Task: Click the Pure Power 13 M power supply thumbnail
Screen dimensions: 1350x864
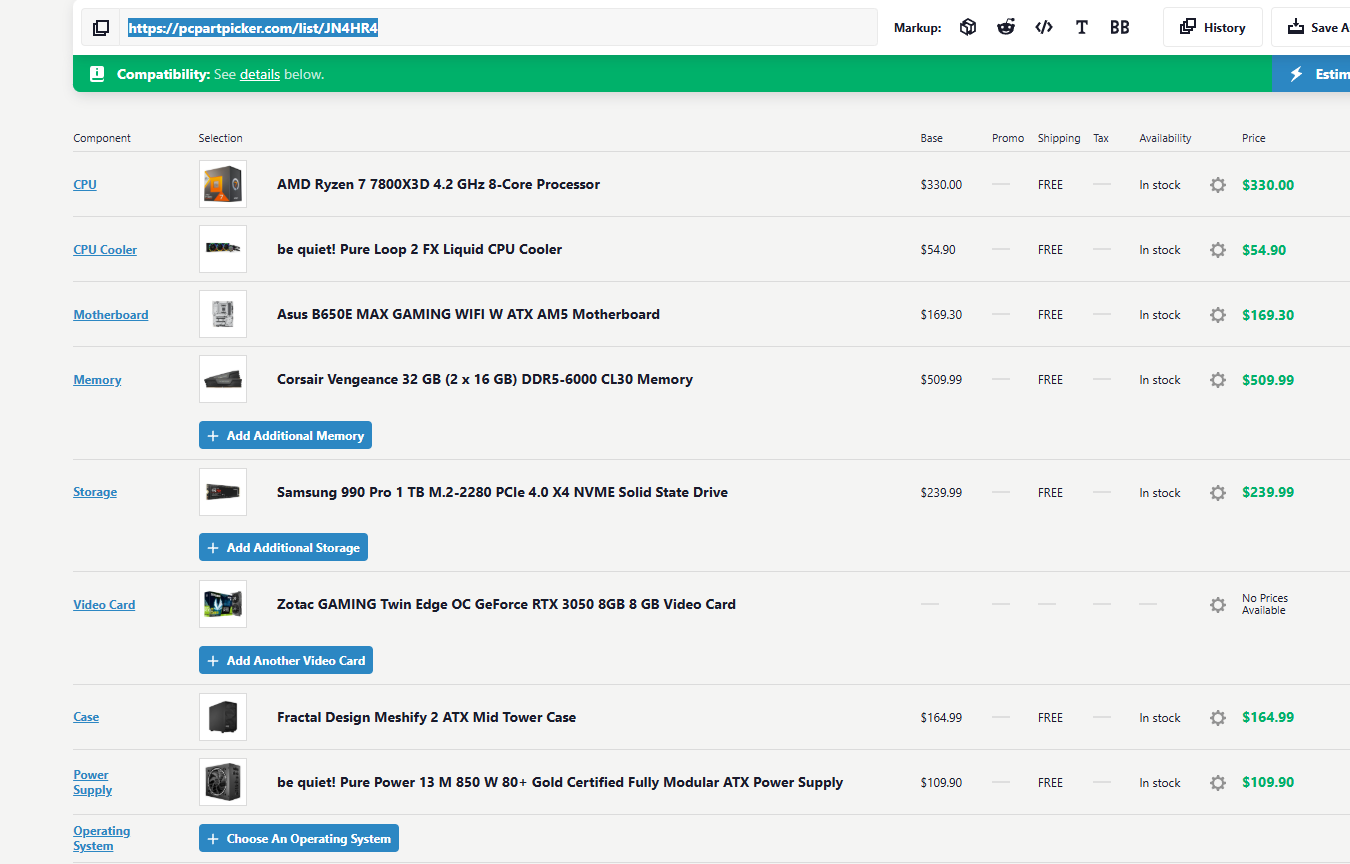Action: tap(223, 782)
